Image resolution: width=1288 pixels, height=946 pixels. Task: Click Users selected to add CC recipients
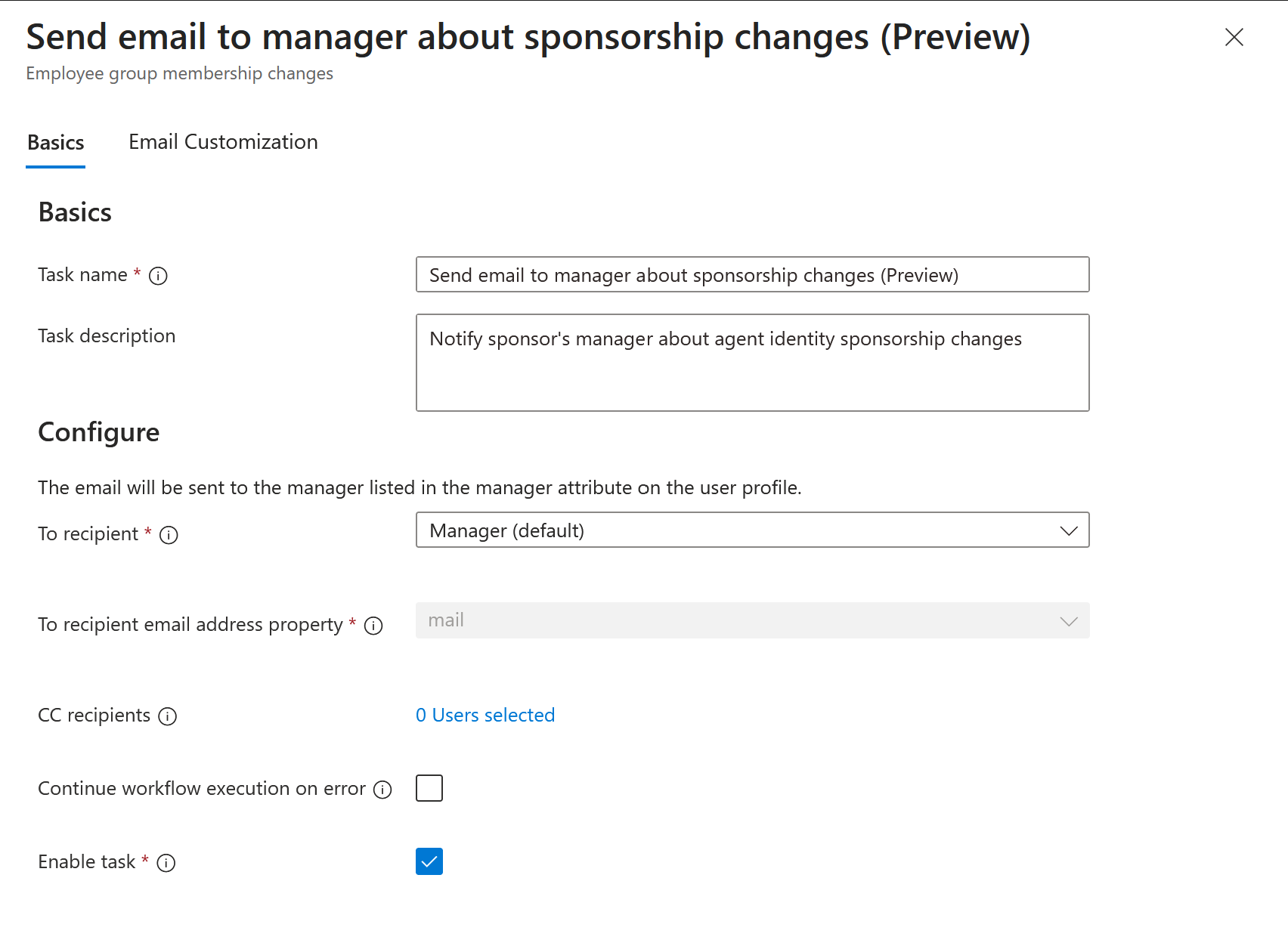pos(485,715)
